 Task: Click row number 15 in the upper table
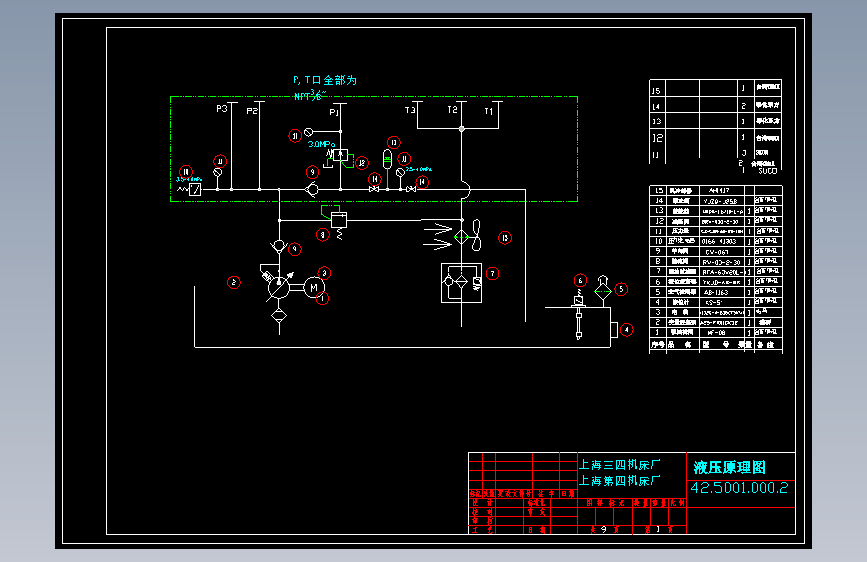click(656, 91)
